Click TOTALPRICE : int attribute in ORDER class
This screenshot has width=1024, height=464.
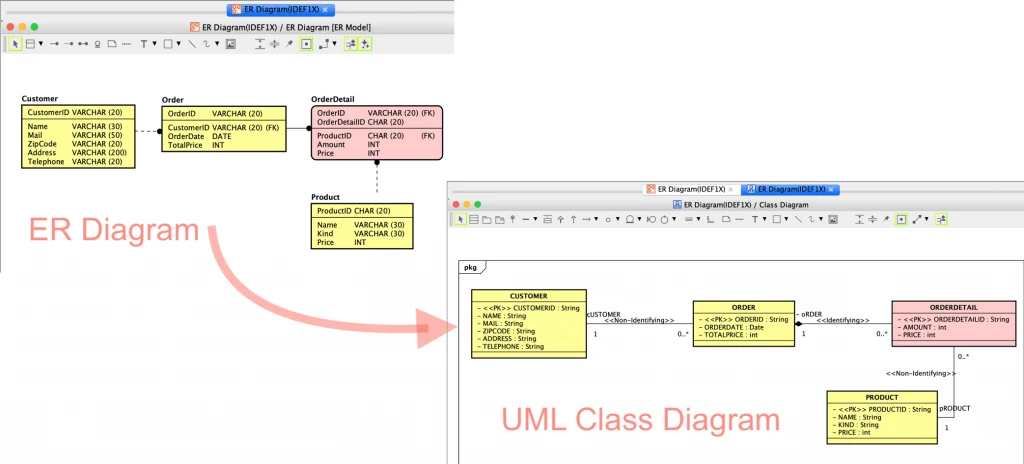click(x=729, y=335)
